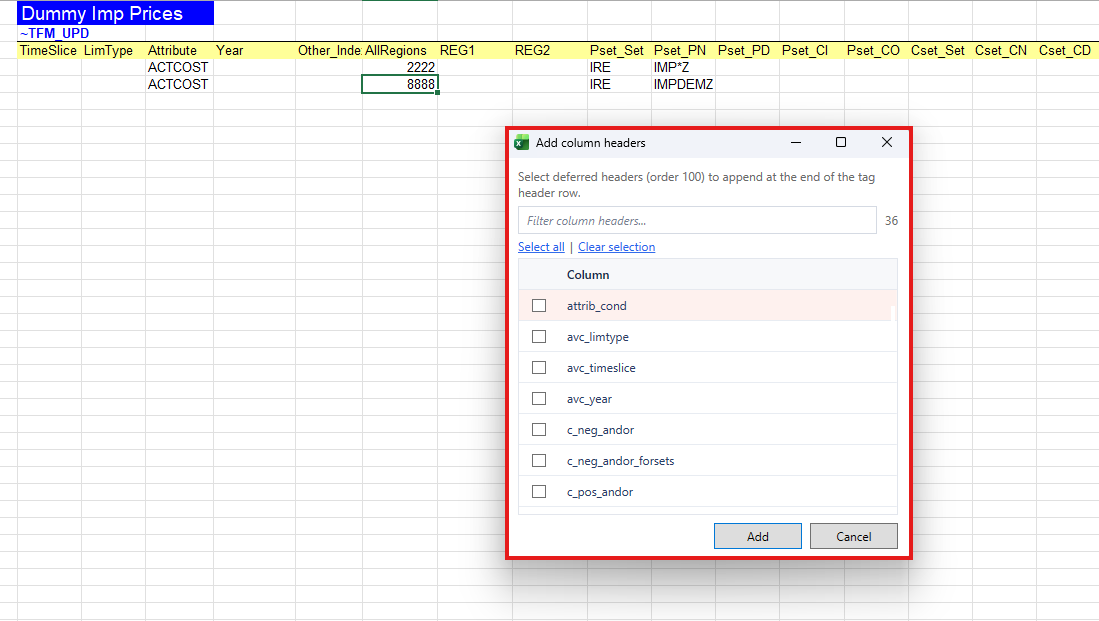Image resolution: width=1099 pixels, height=621 pixels.
Task: Minimize the Add column headers dialog
Action: (x=796, y=142)
